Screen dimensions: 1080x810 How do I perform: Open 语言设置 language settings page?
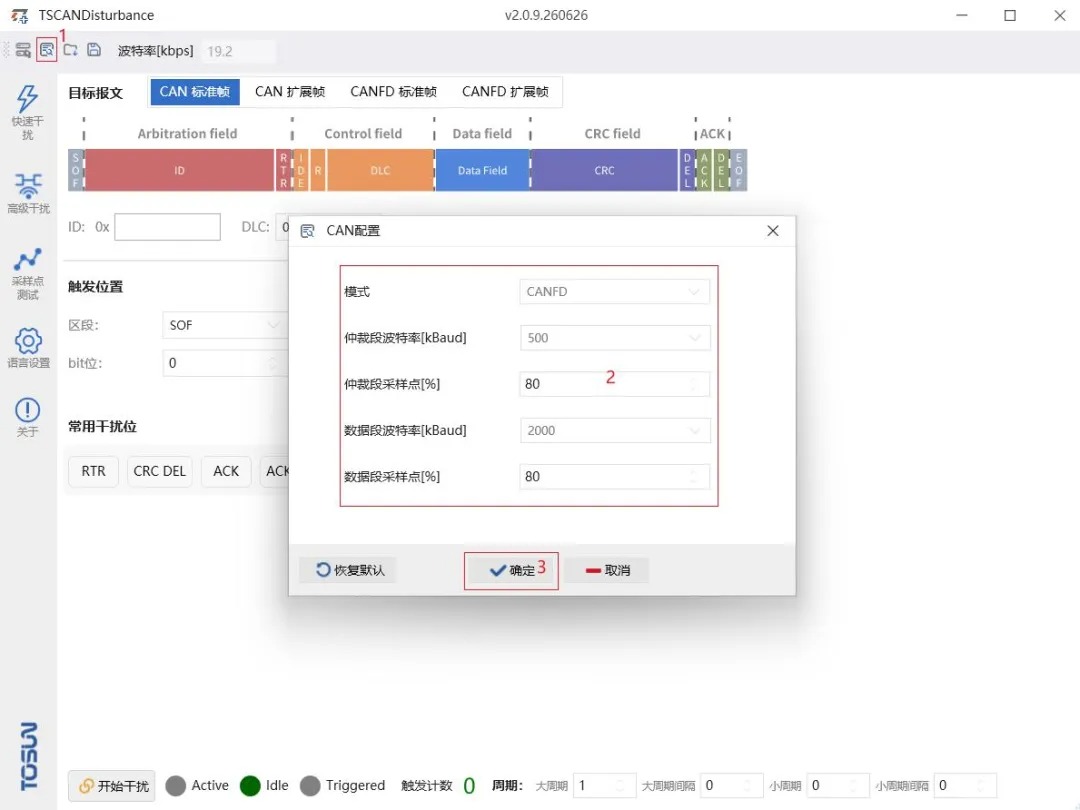(28, 348)
